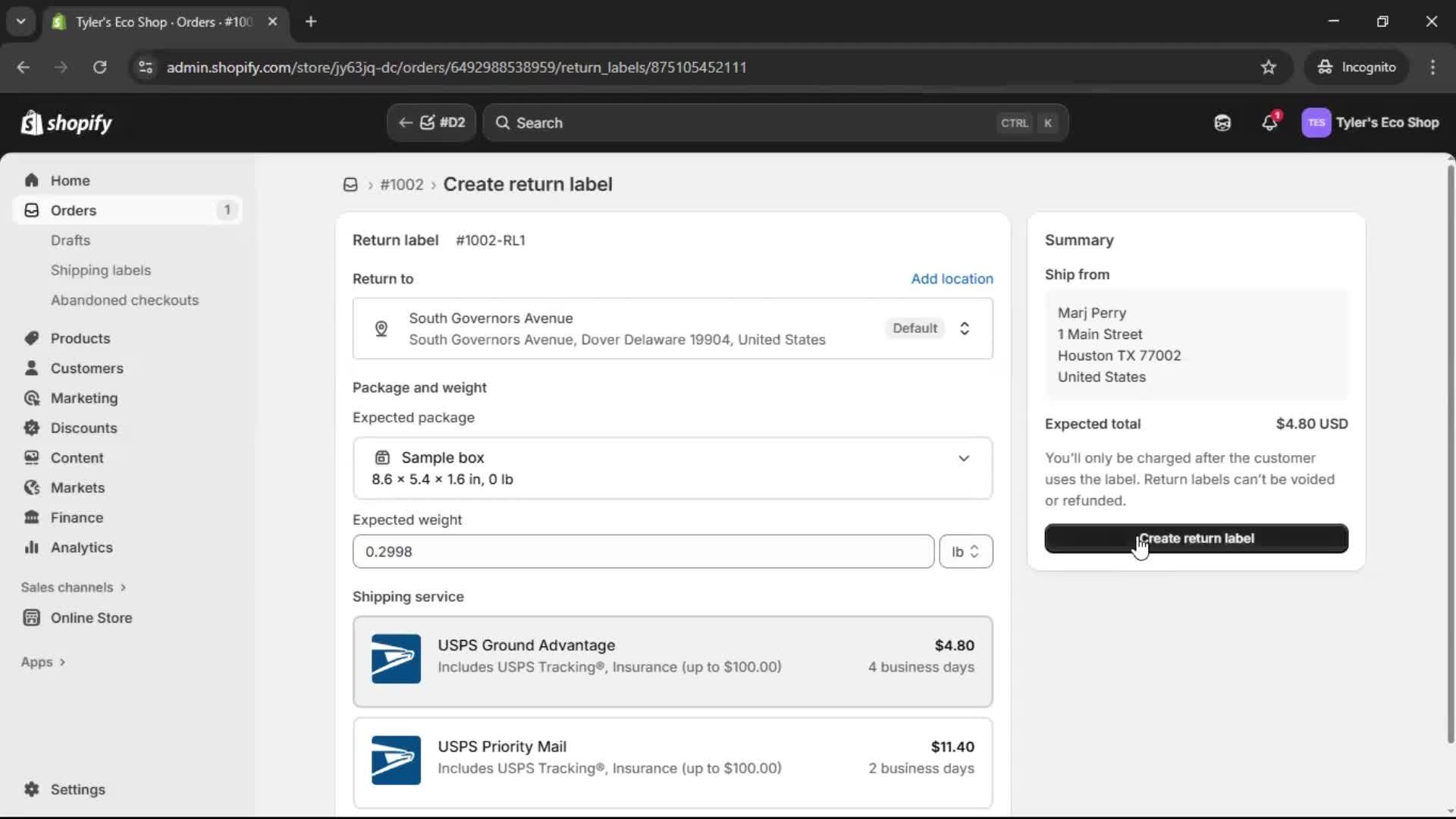Click inside the expected weight field
1456x819 pixels.
[643, 551]
